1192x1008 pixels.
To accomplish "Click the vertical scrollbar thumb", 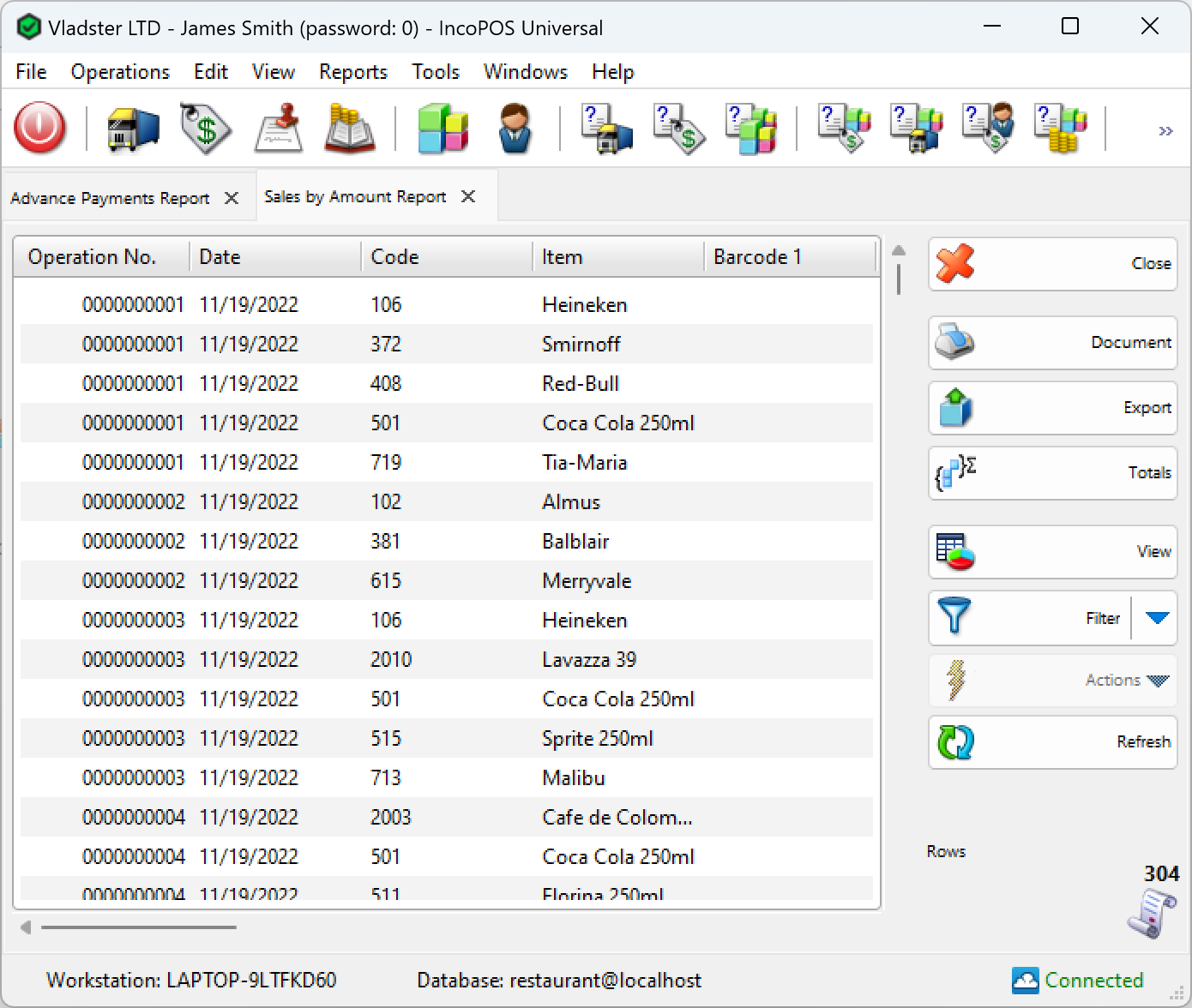I will [x=899, y=279].
